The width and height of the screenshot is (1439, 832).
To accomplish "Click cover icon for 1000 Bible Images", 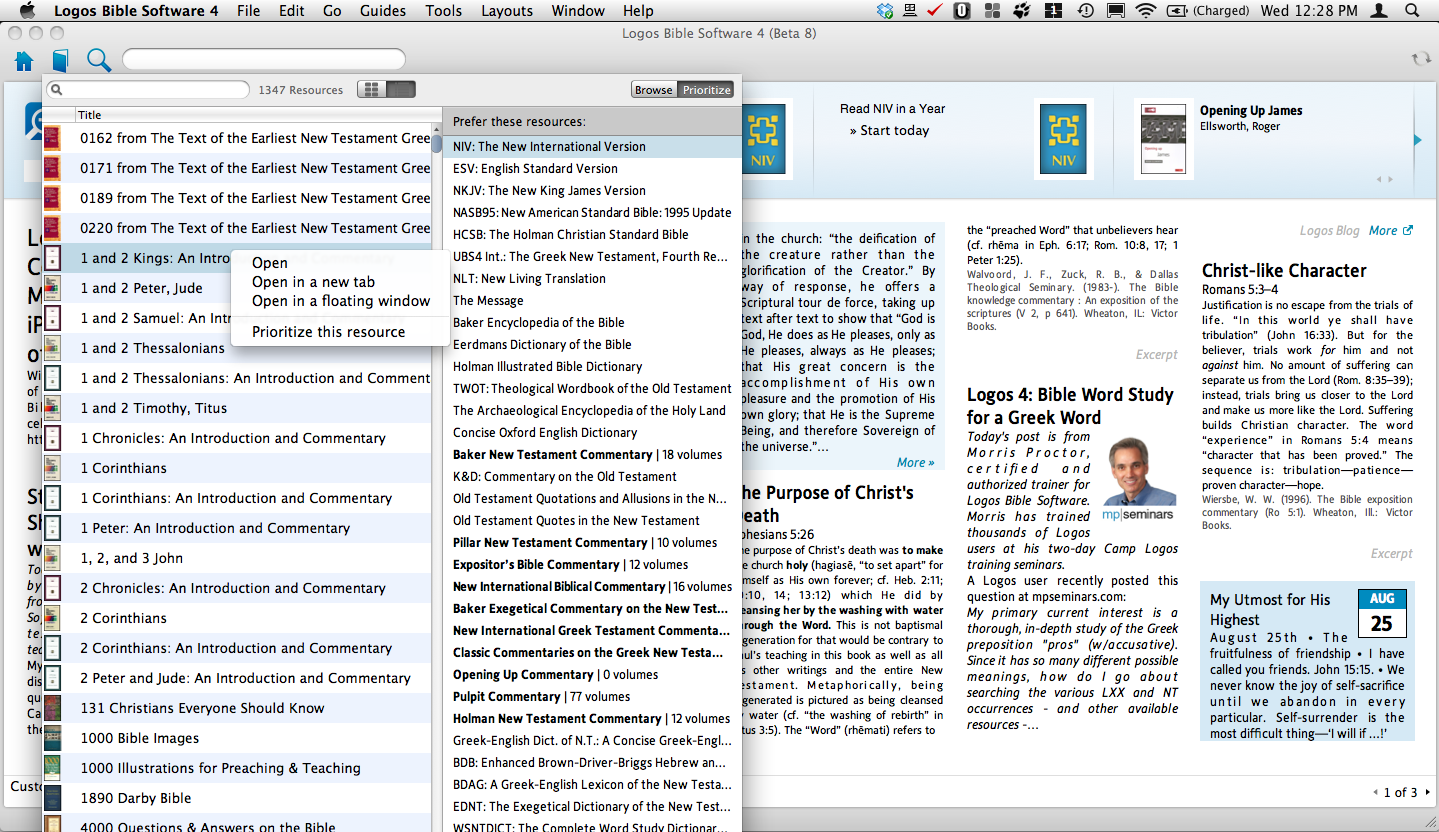I will [52, 738].
